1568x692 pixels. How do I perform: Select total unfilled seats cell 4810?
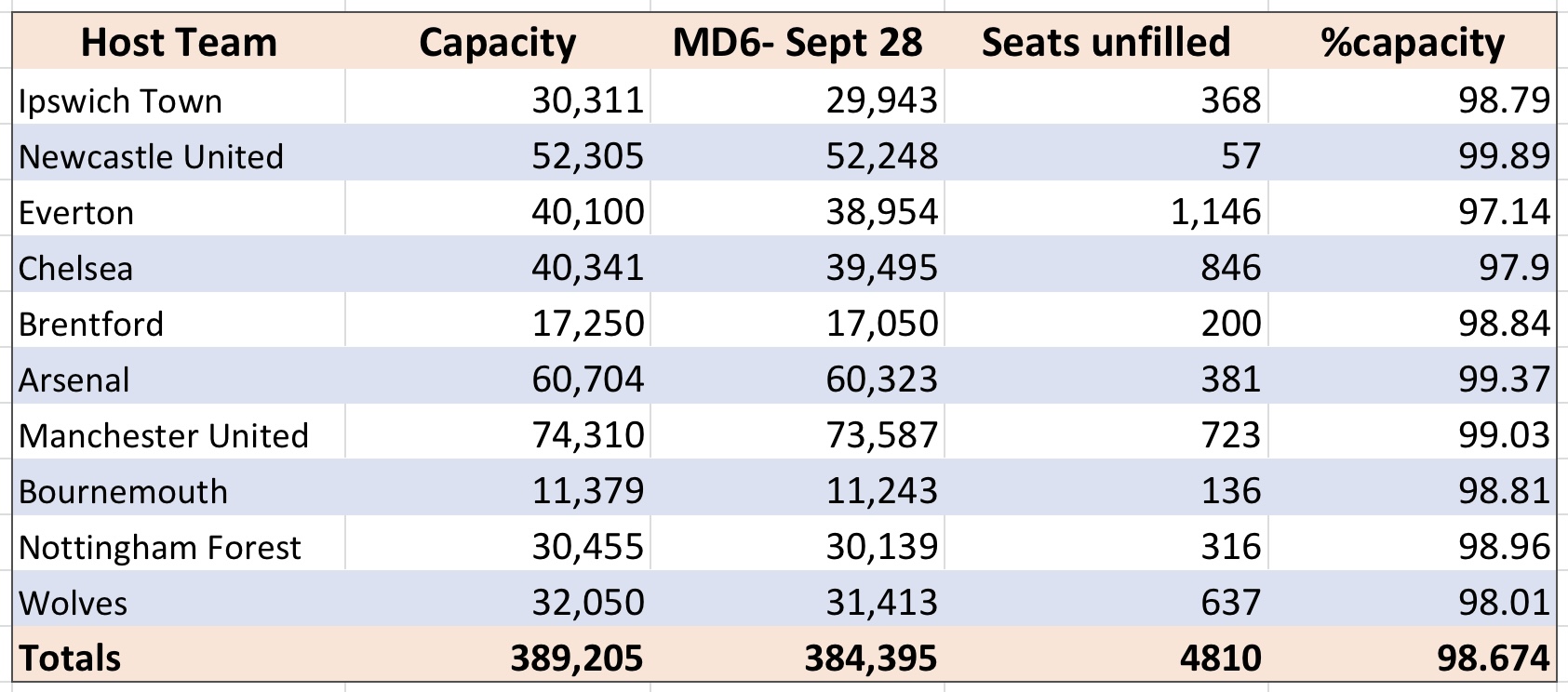click(x=1106, y=655)
